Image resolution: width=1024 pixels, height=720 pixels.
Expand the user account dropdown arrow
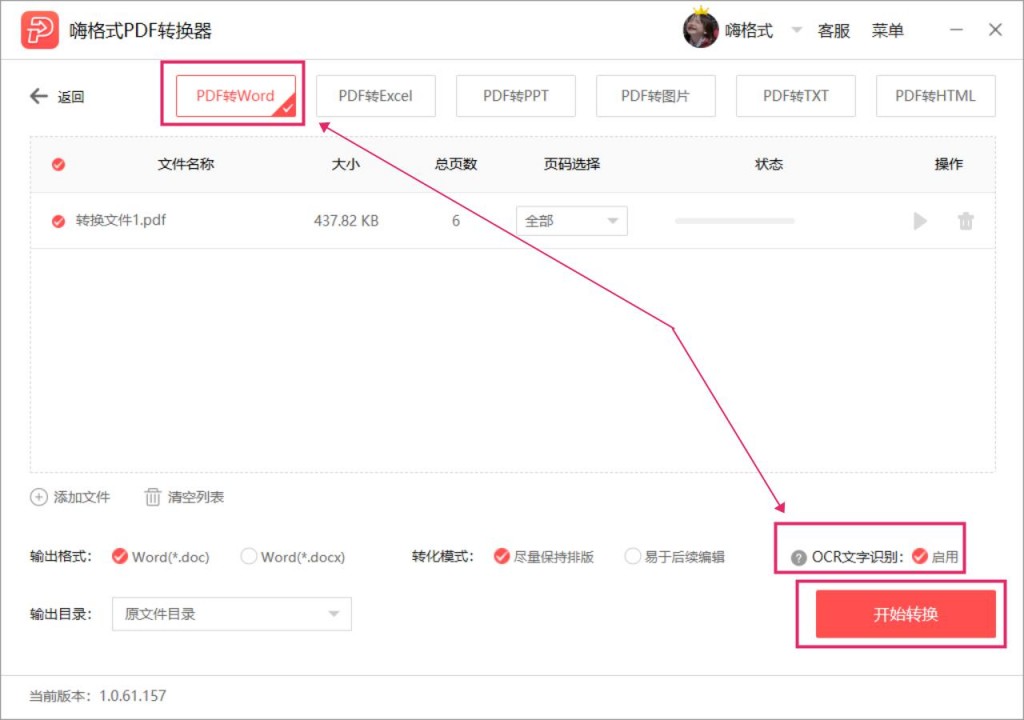[796, 30]
